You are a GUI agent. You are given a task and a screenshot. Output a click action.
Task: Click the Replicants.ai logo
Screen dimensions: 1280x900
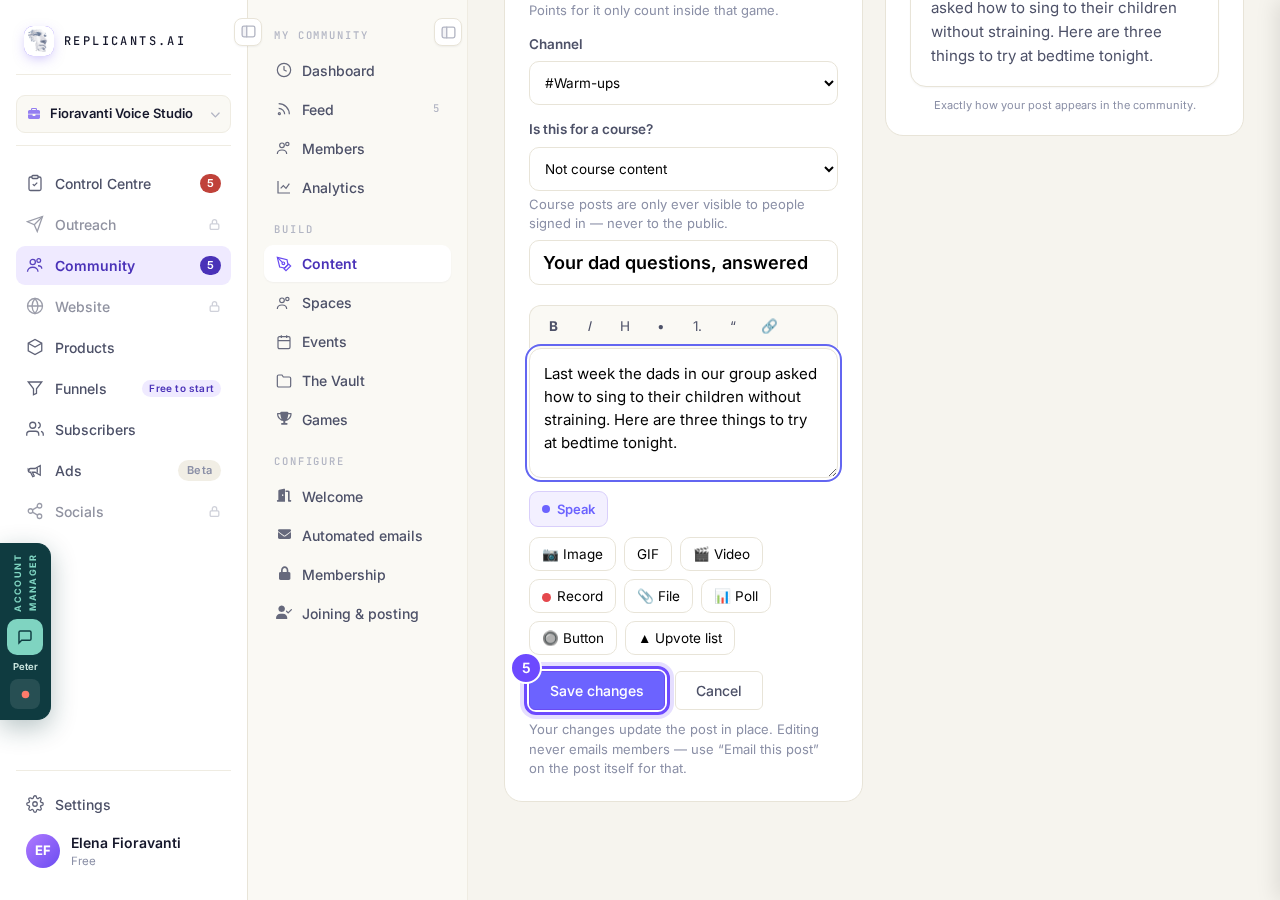[x=39, y=41]
